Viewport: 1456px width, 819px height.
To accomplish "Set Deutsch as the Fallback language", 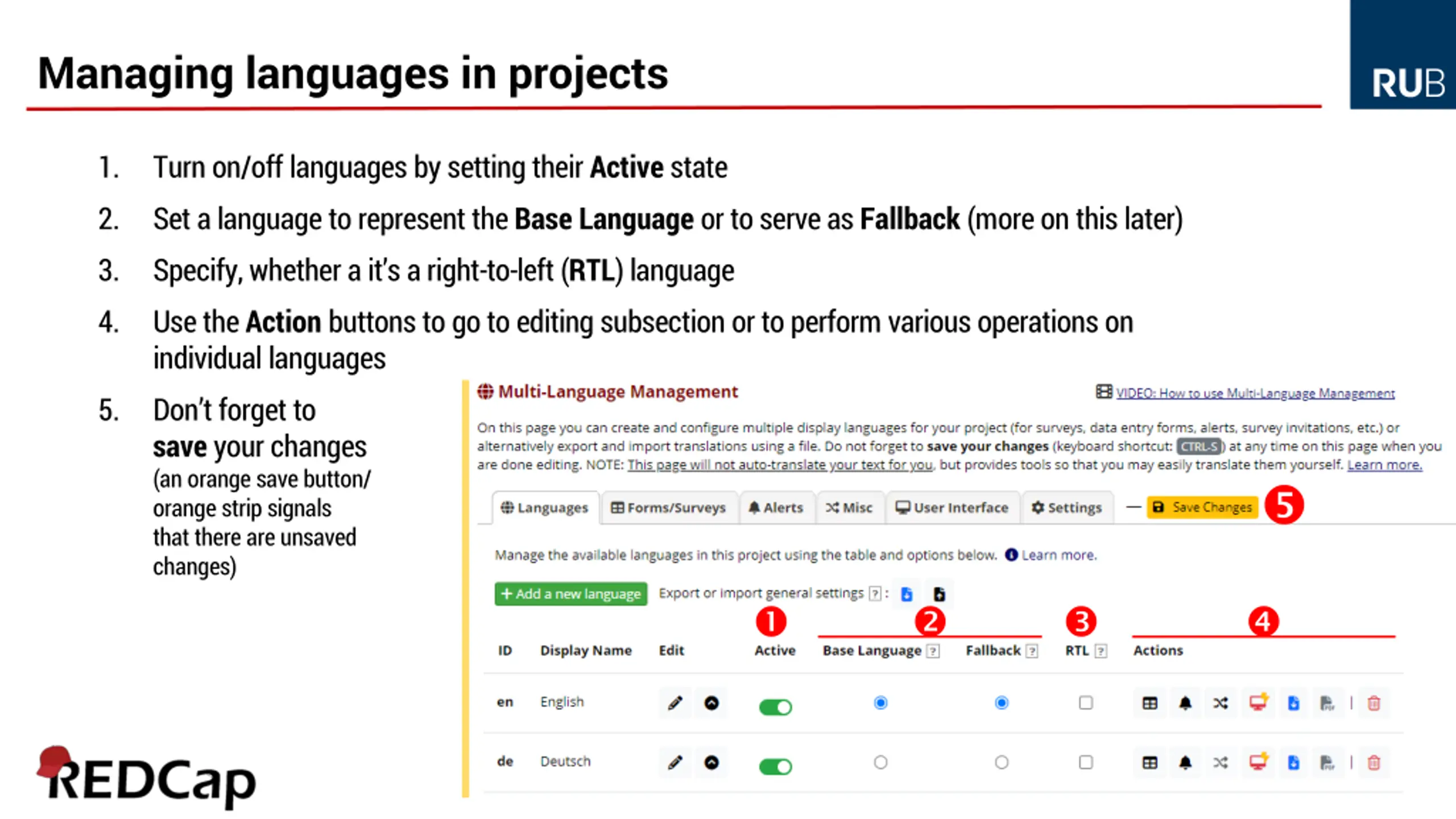I will 1002,762.
